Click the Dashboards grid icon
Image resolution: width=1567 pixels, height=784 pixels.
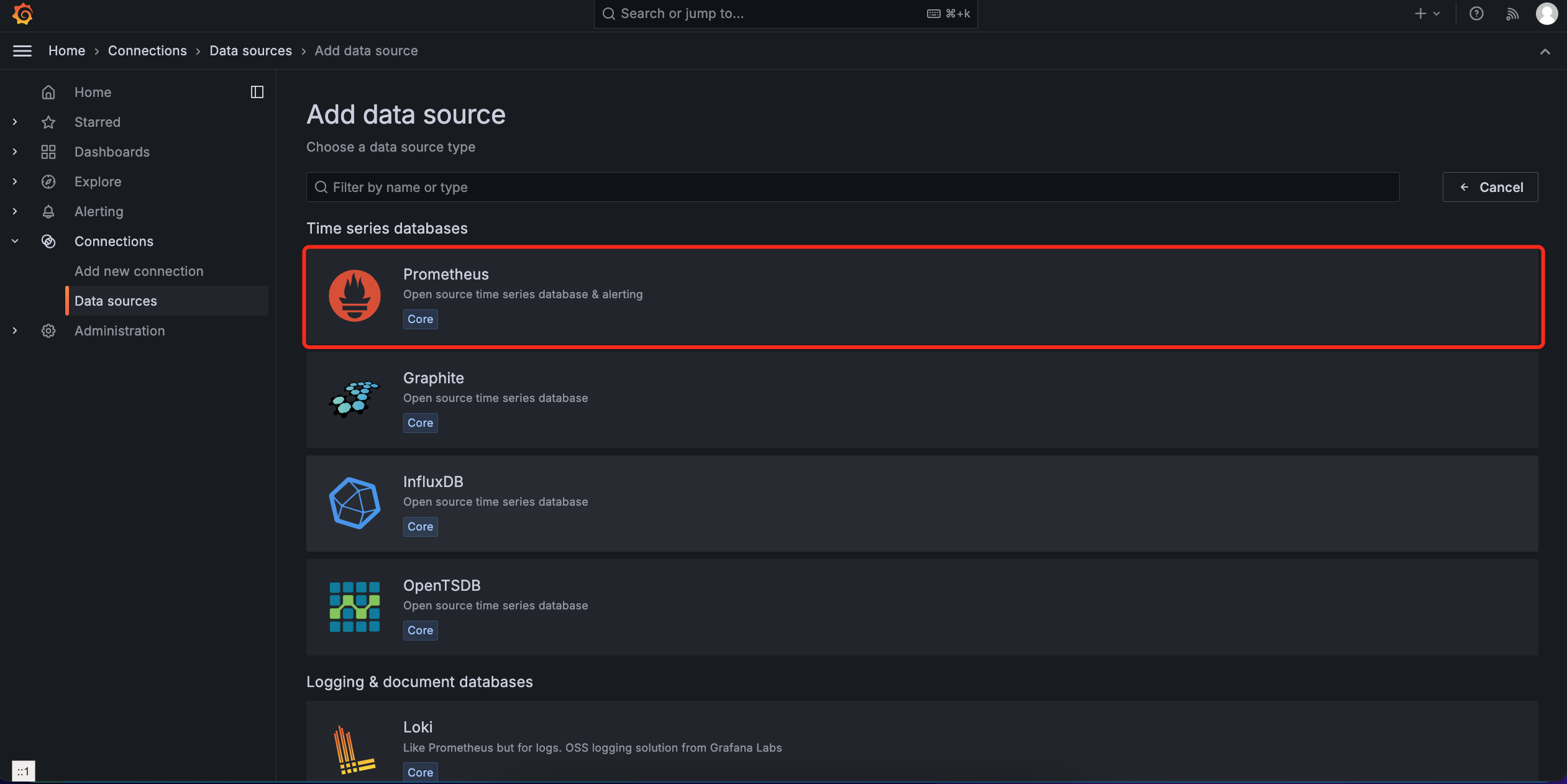click(x=48, y=152)
